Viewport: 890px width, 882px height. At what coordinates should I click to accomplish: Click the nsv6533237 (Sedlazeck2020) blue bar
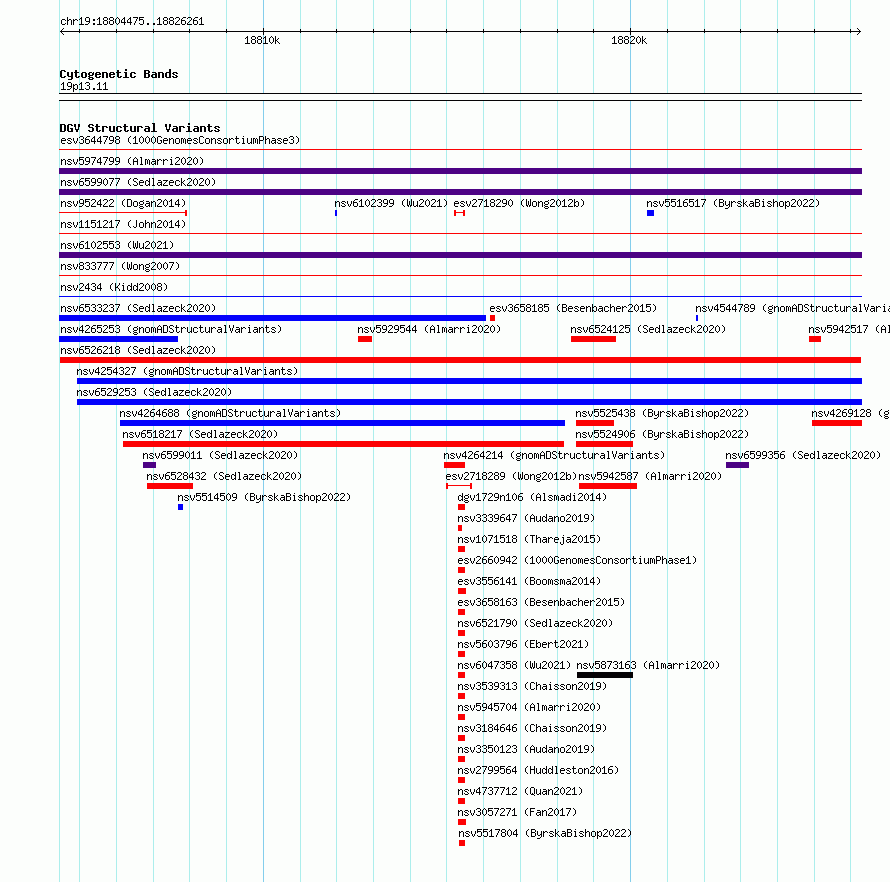272,318
